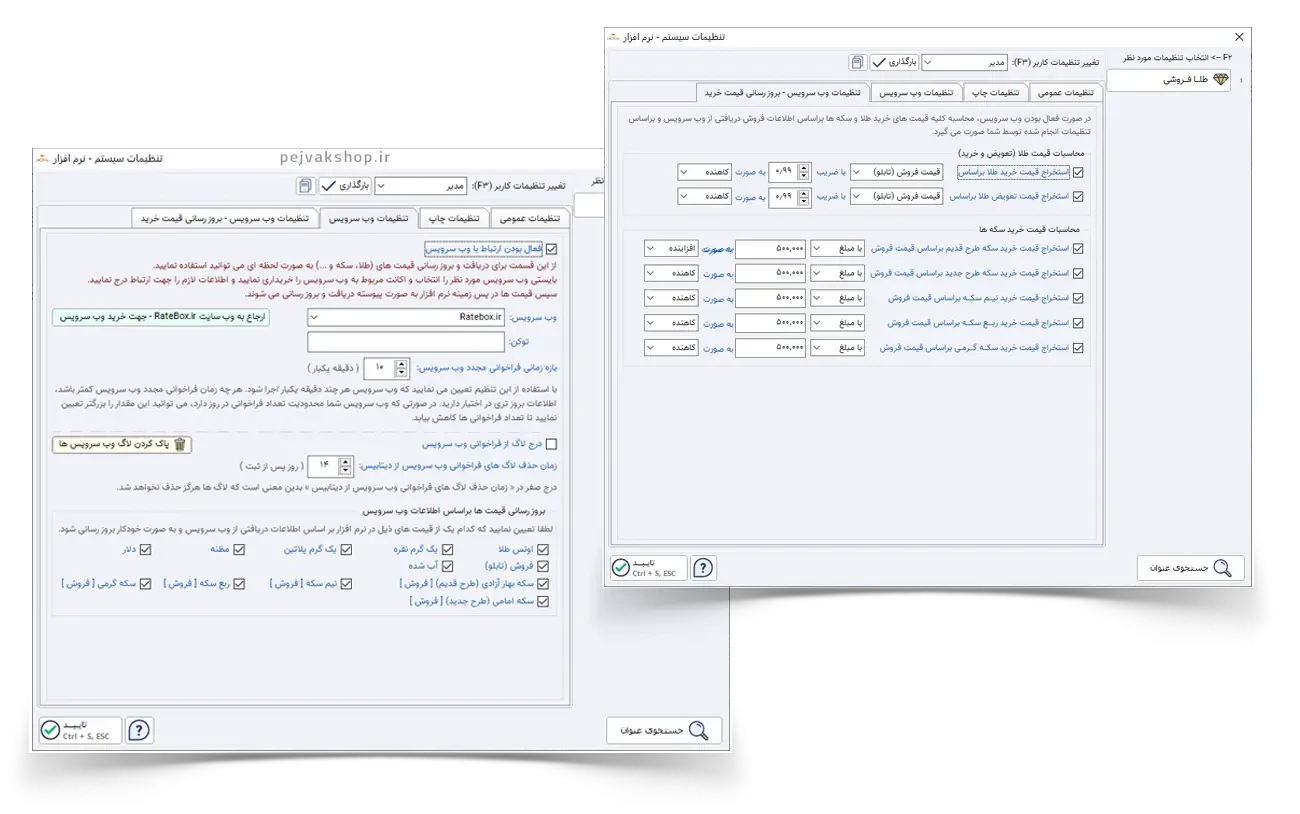Enable the درج لاگ از فراخوانی وب سرویس checkbox

pyautogui.click(x=553, y=445)
